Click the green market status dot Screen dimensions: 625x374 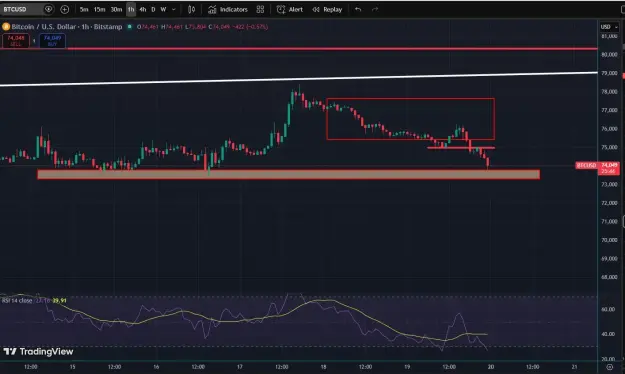[x=130, y=27]
